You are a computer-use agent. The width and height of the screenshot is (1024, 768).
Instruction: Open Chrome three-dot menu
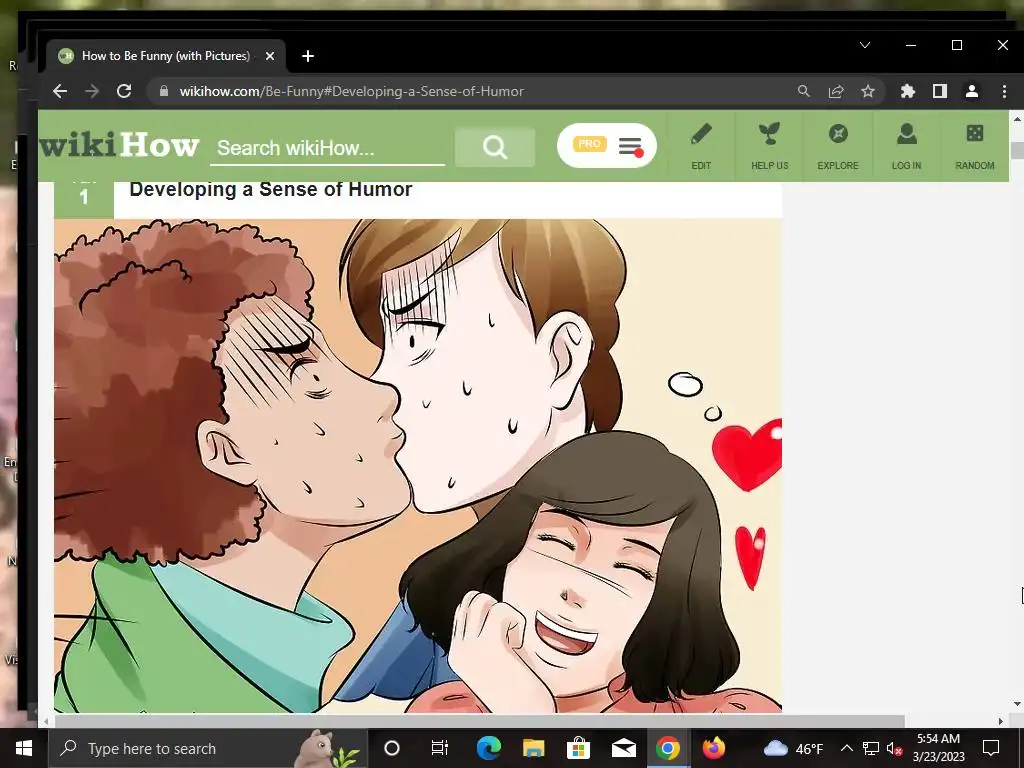click(1004, 91)
